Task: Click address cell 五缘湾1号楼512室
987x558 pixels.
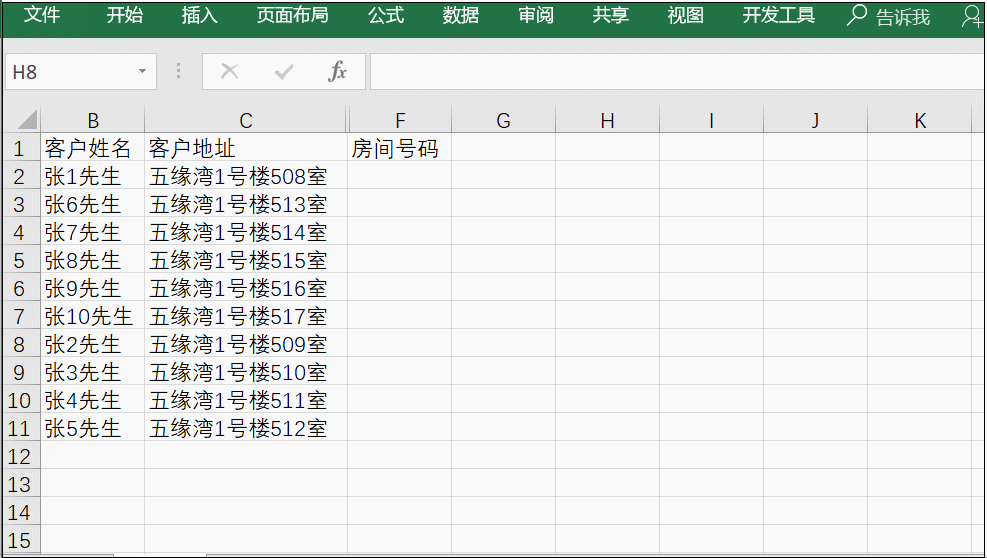Action: [x=245, y=428]
